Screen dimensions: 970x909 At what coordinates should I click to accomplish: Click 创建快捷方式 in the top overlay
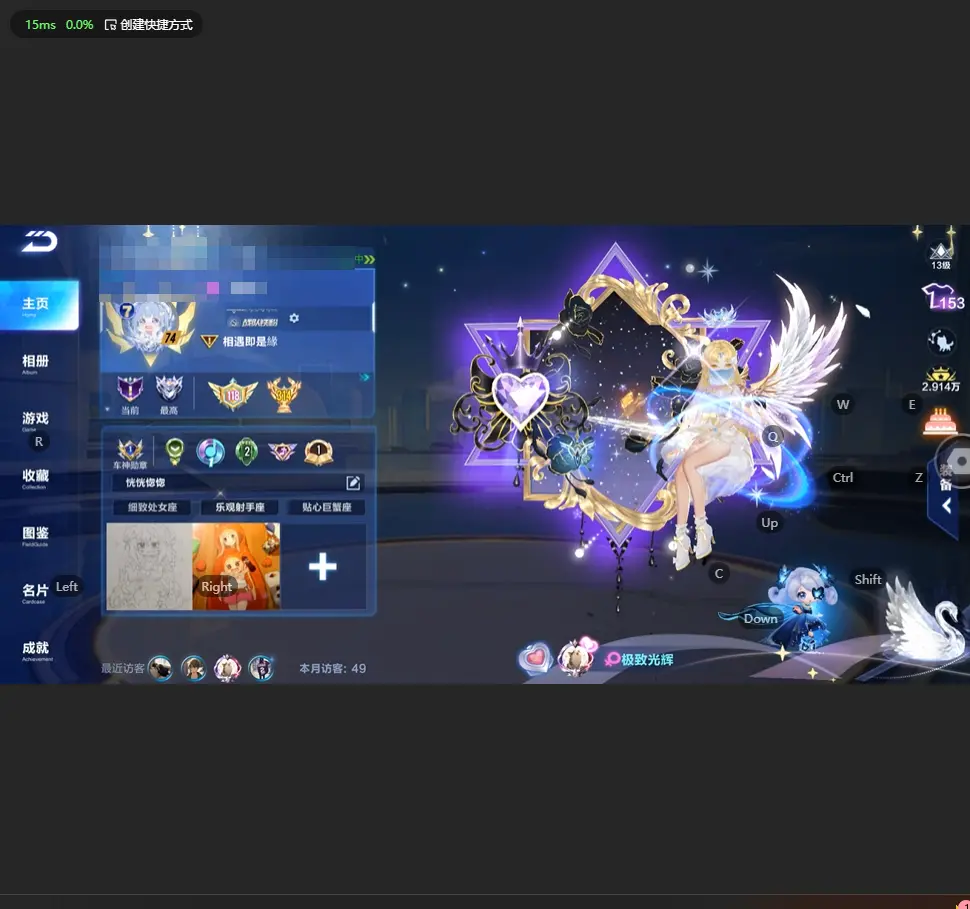tap(149, 25)
